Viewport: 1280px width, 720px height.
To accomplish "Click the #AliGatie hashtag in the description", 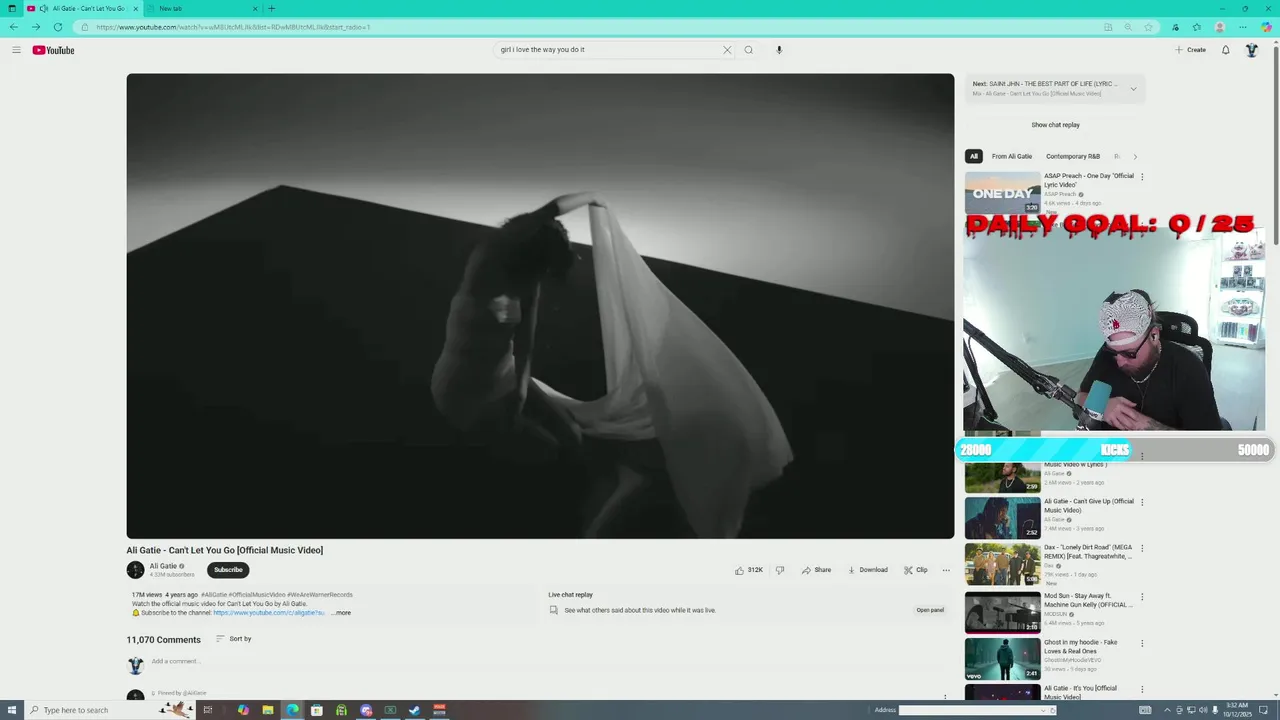I will (214, 595).
